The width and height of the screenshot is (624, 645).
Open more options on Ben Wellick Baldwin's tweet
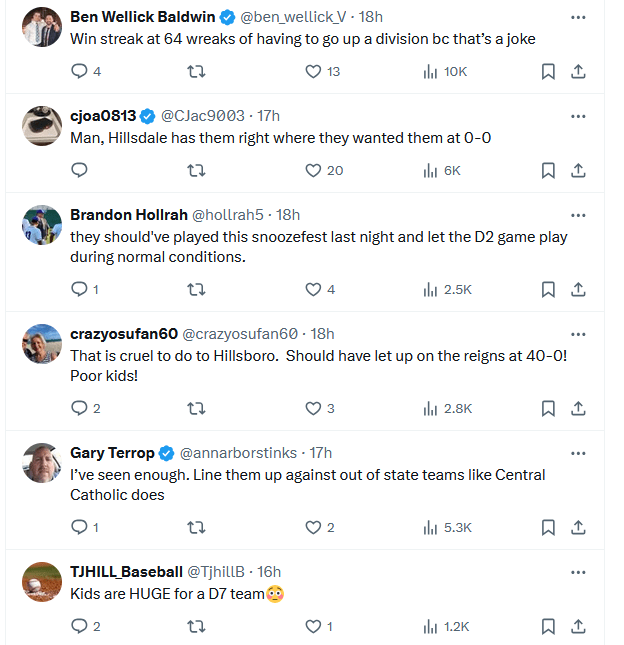[x=578, y=17]
